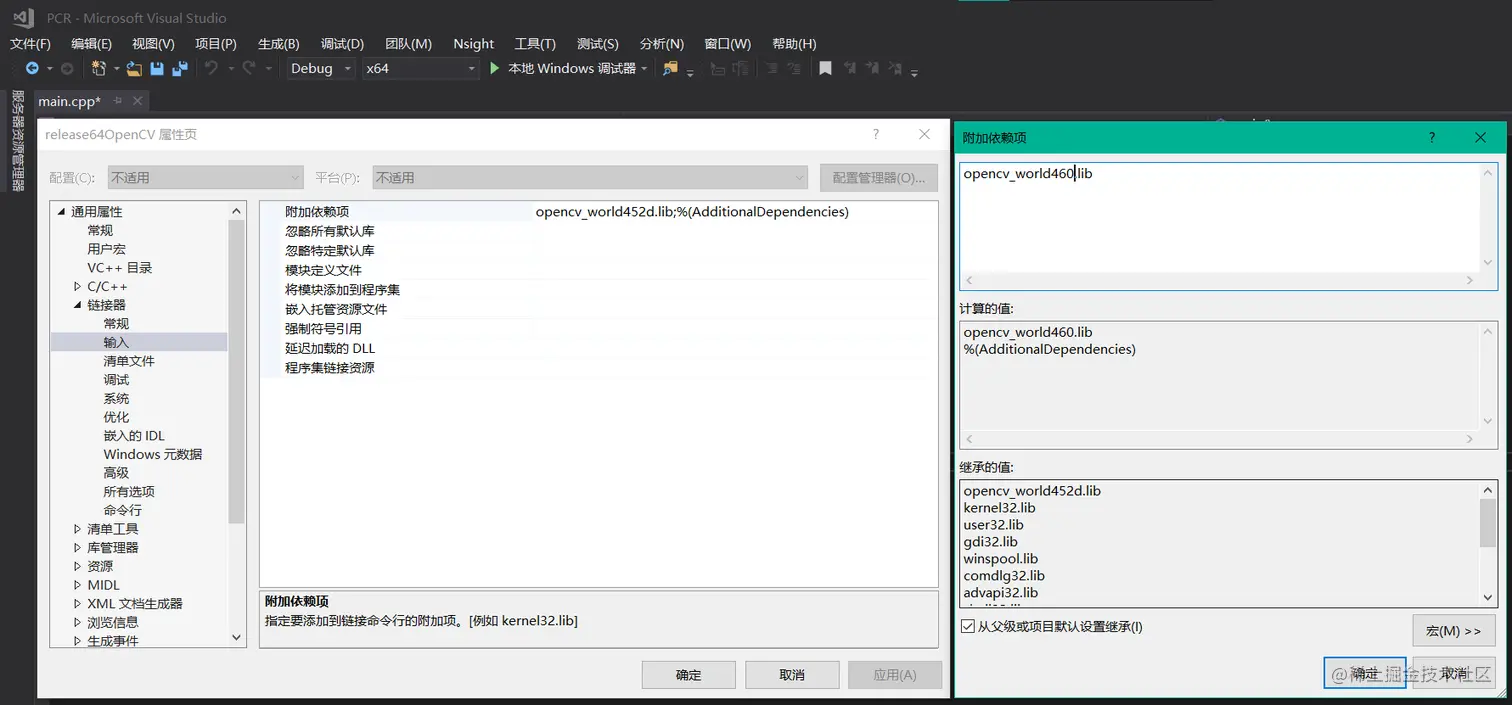1512x705 pixels.
Task: Click kernel32.lib in inherited values list
Action: coord(999,508)
